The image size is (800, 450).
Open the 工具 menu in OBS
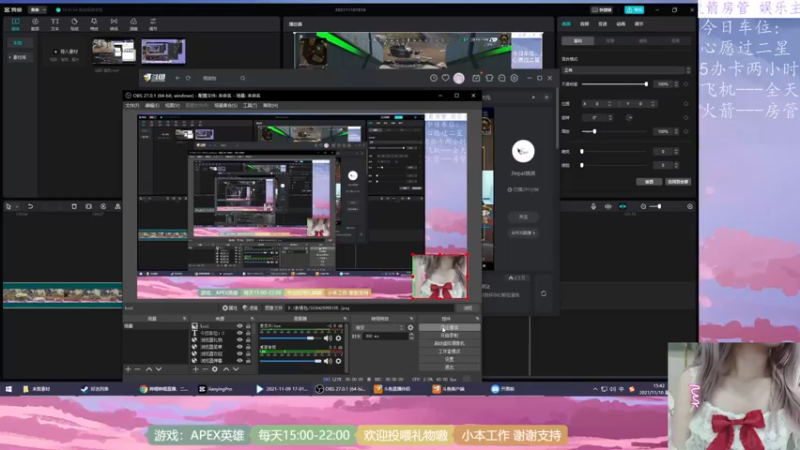[250, 105]
